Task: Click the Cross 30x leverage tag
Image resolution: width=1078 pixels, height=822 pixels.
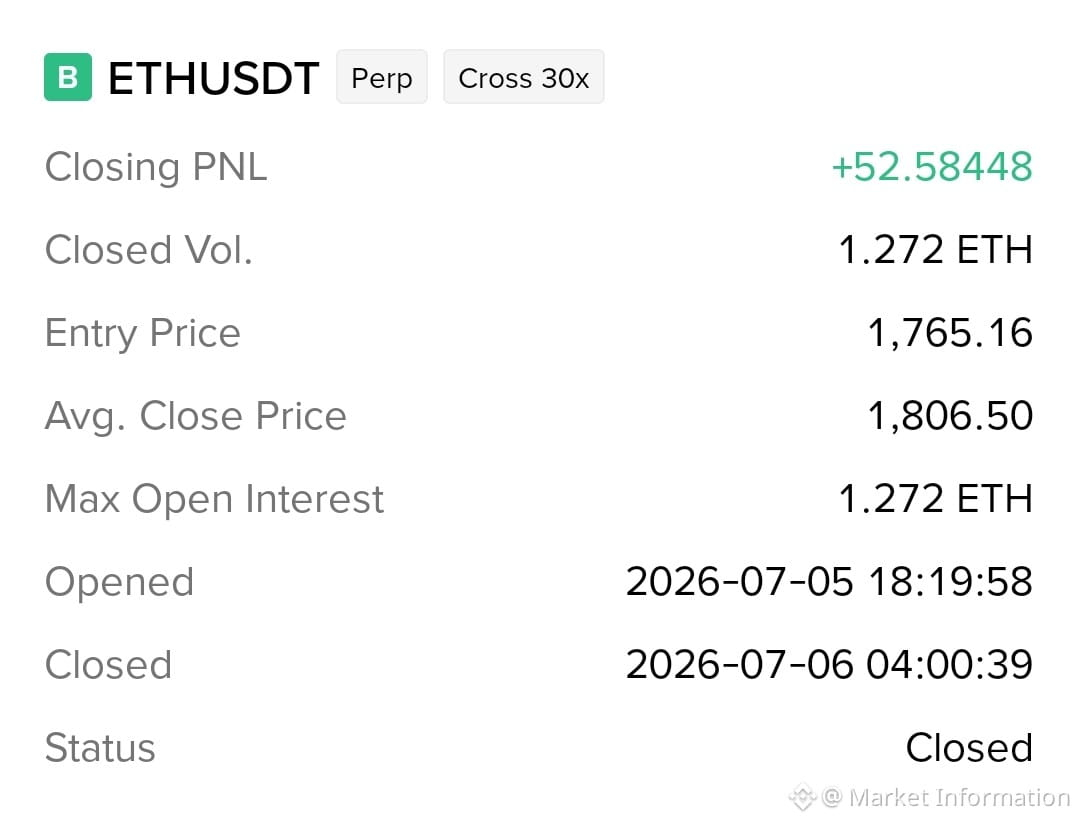Action: [x=523, y=77]
